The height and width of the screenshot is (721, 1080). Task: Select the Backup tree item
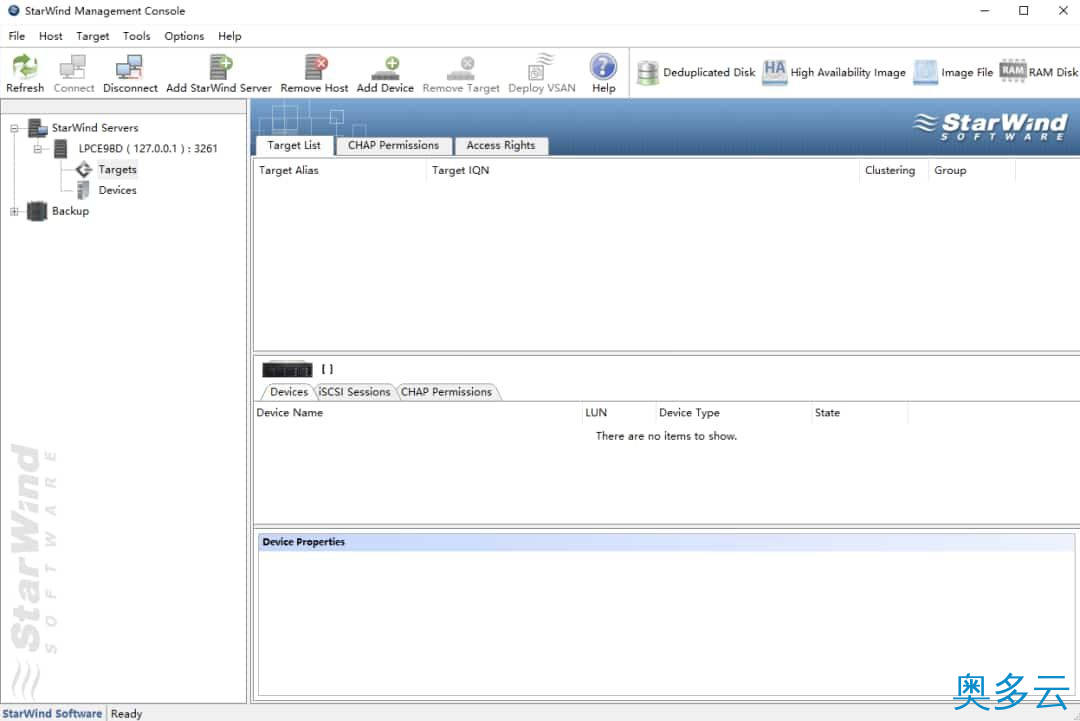click(x=70, y=211)
